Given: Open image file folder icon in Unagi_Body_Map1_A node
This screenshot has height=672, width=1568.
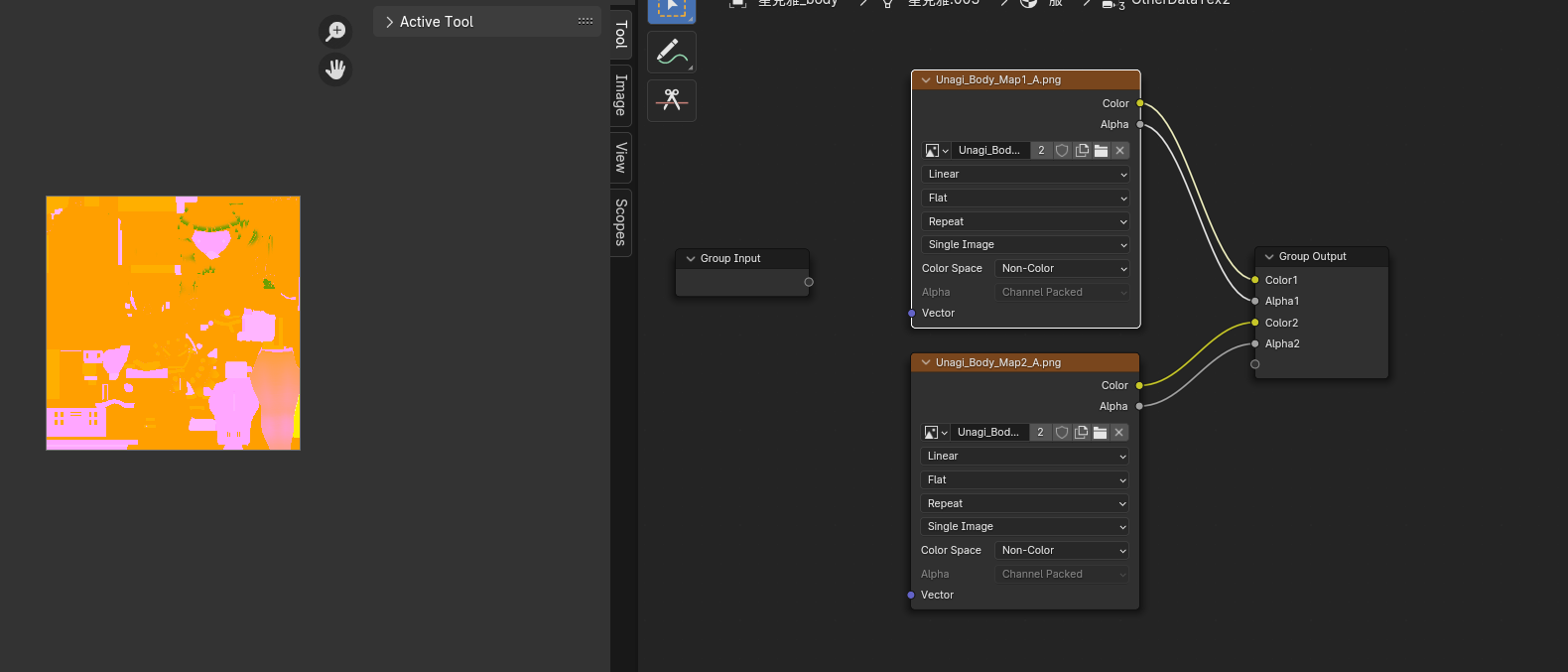Looking at the screenshot, I should coord(1101,151).
